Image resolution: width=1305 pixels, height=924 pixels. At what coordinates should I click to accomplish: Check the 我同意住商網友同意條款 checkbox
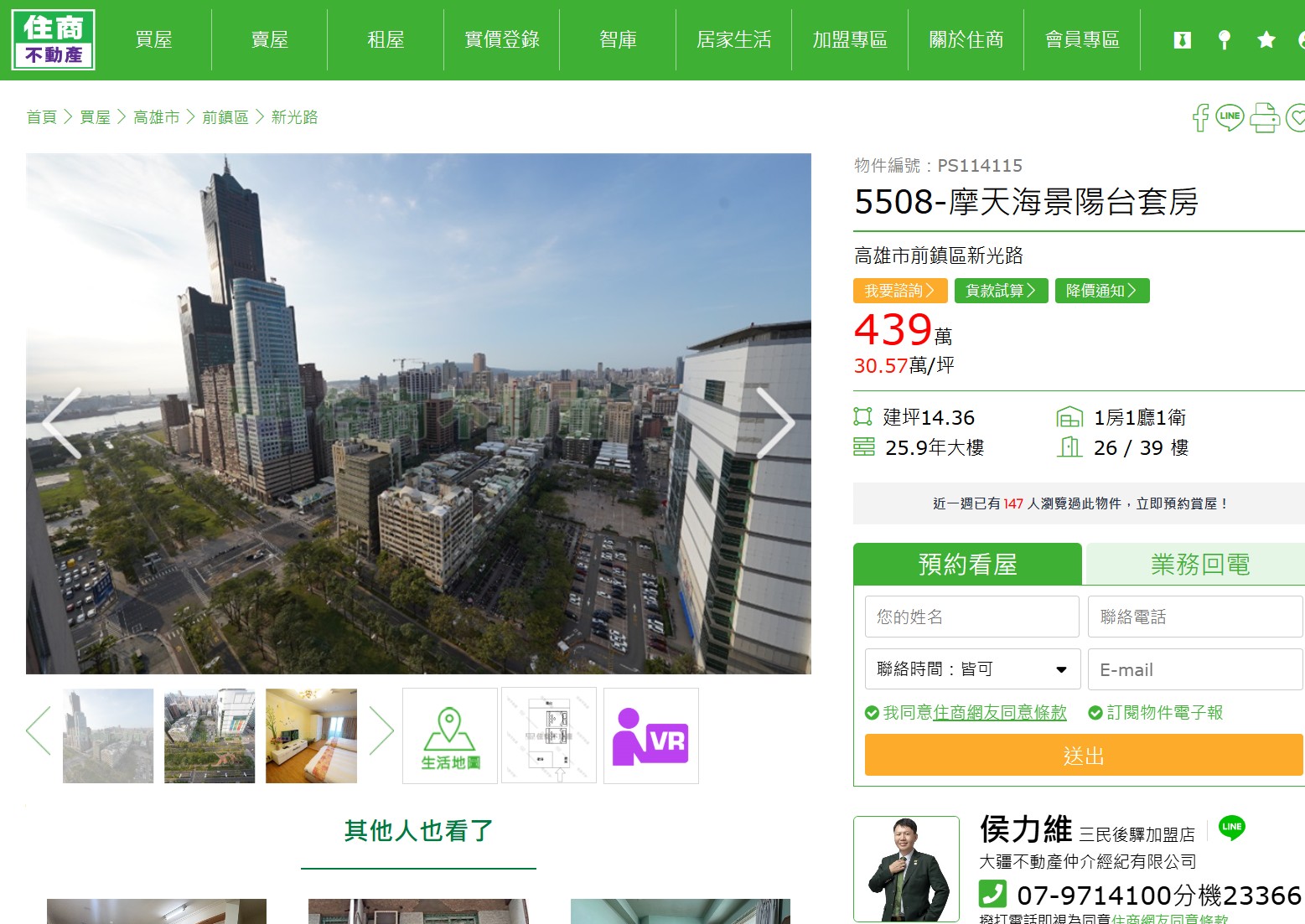point(871,713)
